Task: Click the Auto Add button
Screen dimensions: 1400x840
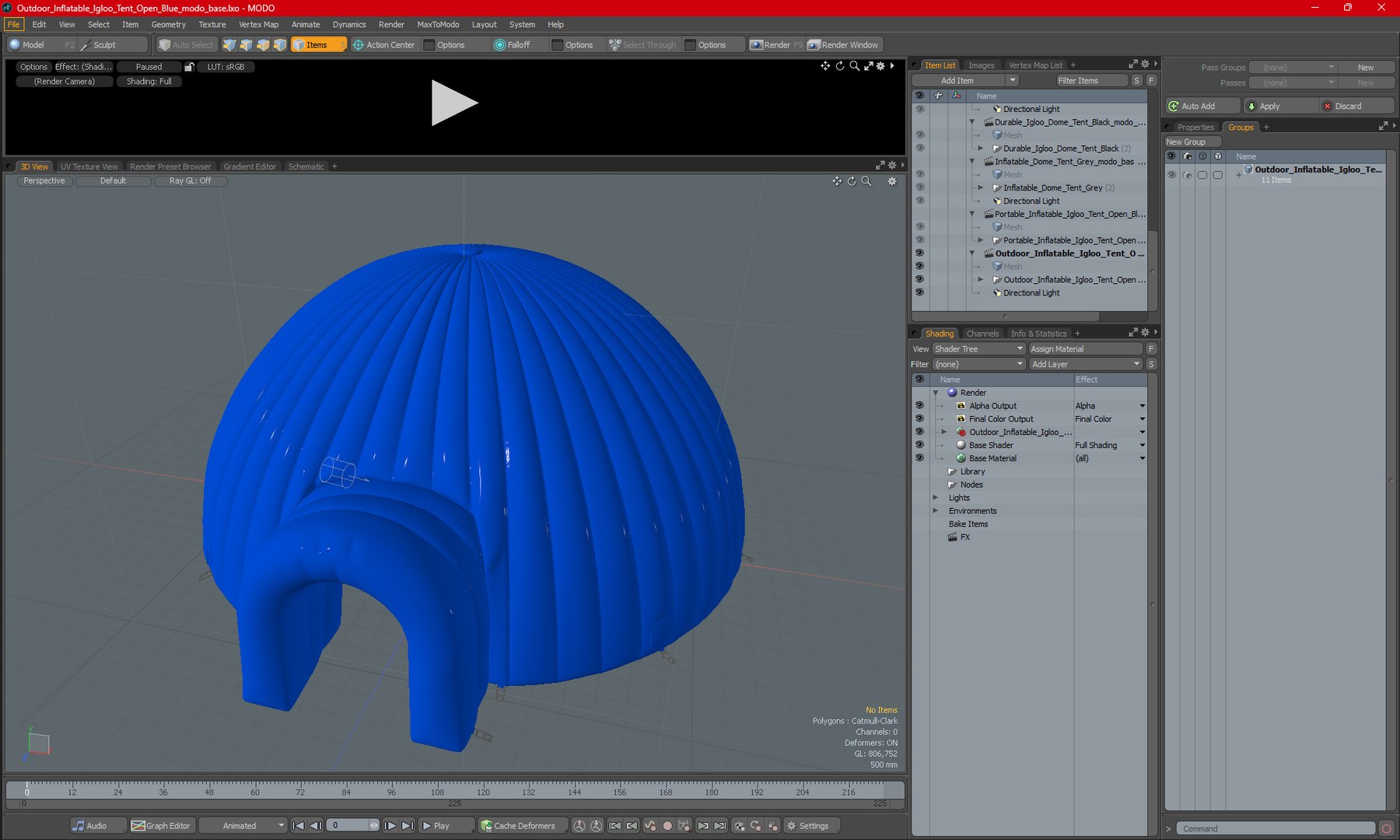Action: [x=1202, y=106]
